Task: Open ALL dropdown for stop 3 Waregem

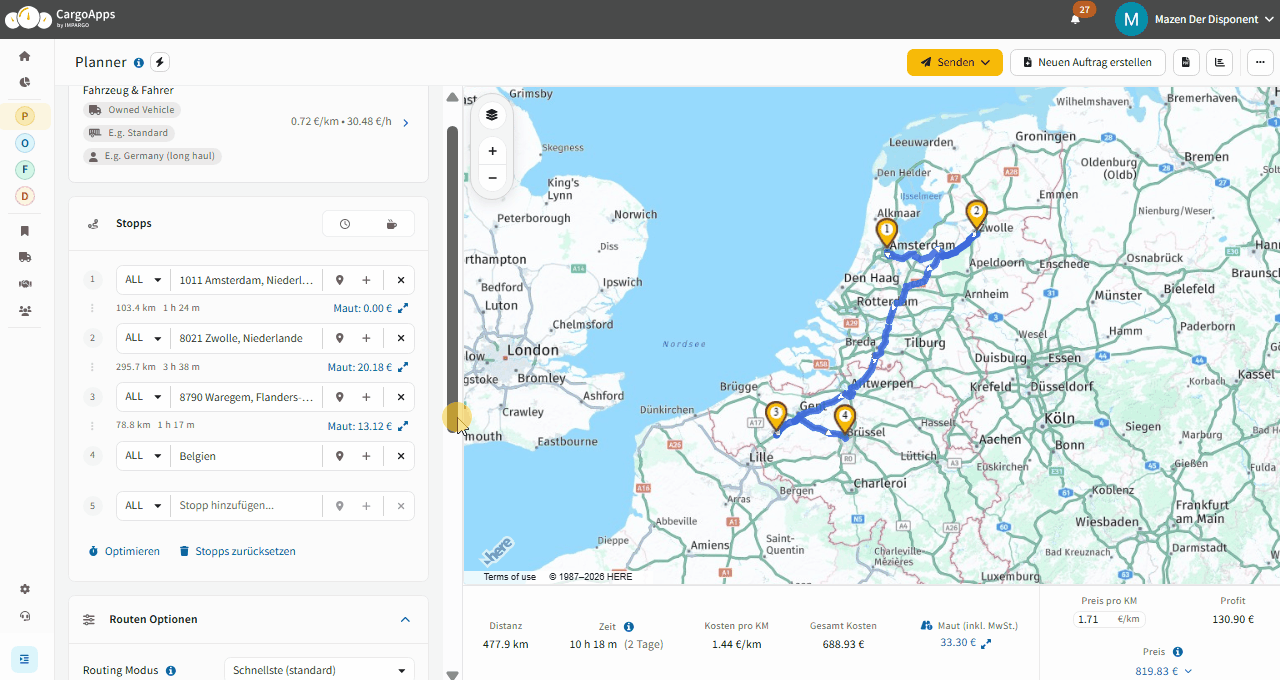Action: click(144, 397)
